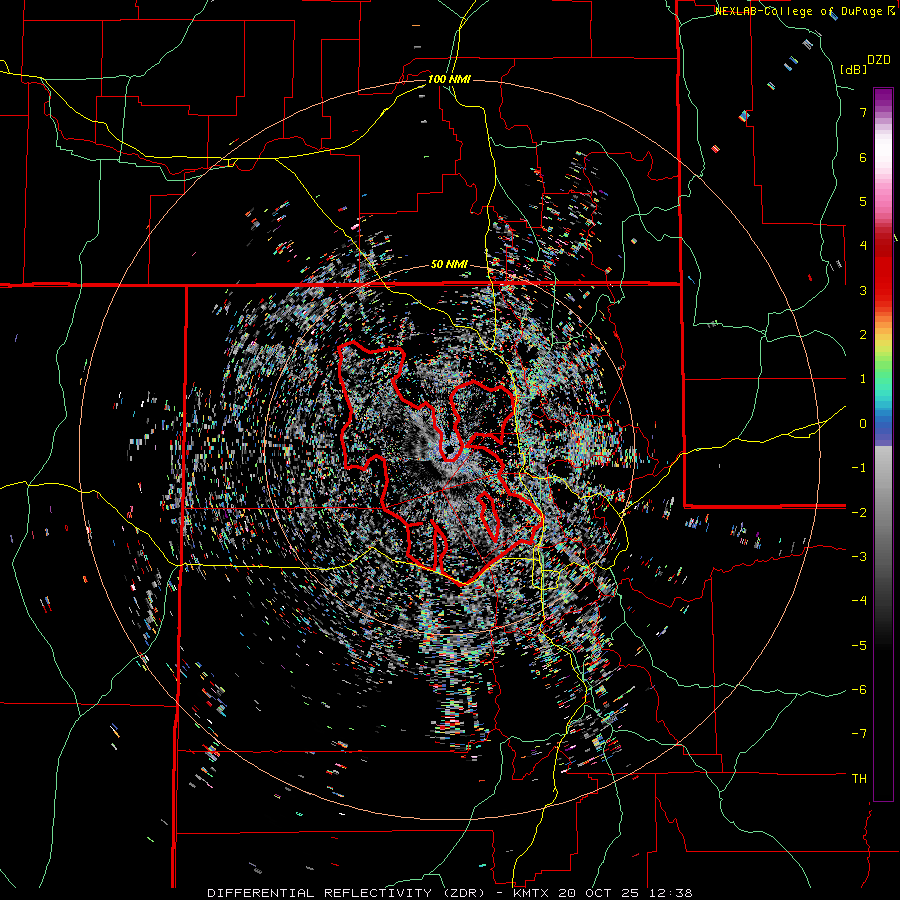Click the -5 value on color scale
The width and height of the screenshot is (900, 900).
point(859,645)
